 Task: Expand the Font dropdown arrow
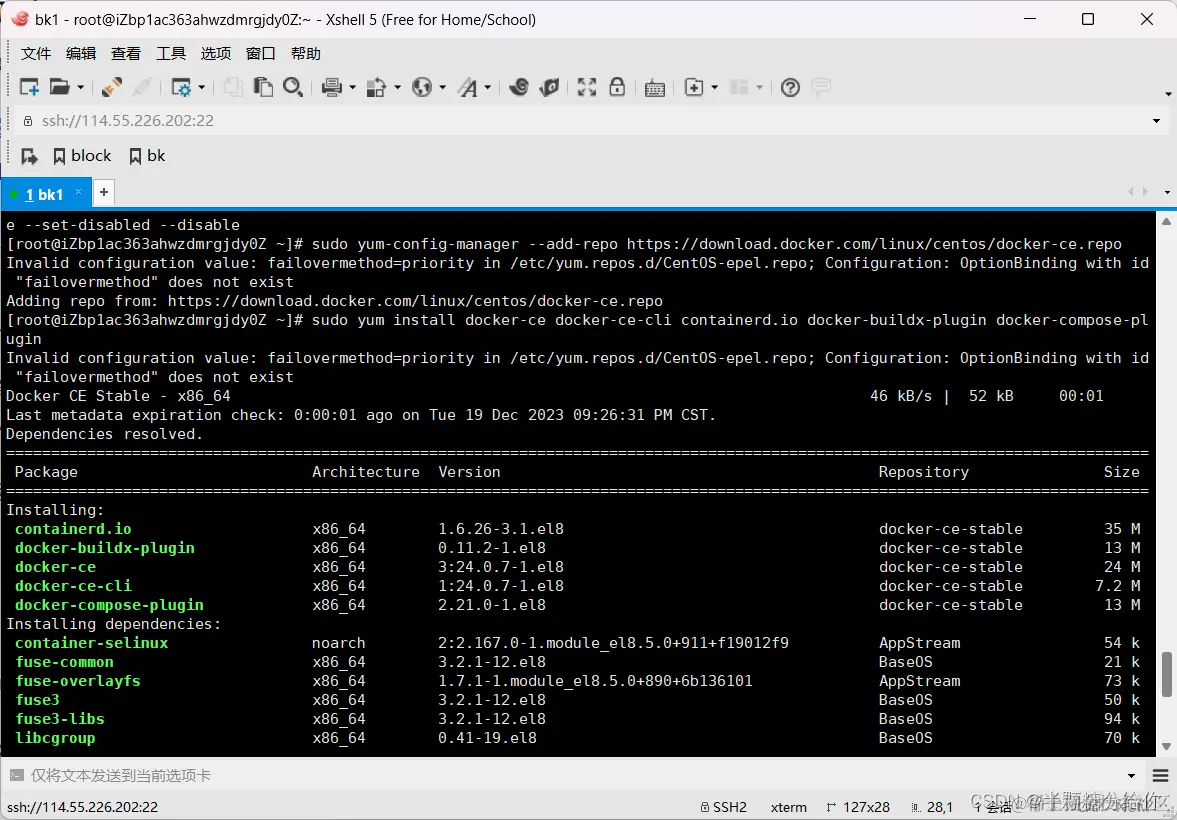(488, 88)
